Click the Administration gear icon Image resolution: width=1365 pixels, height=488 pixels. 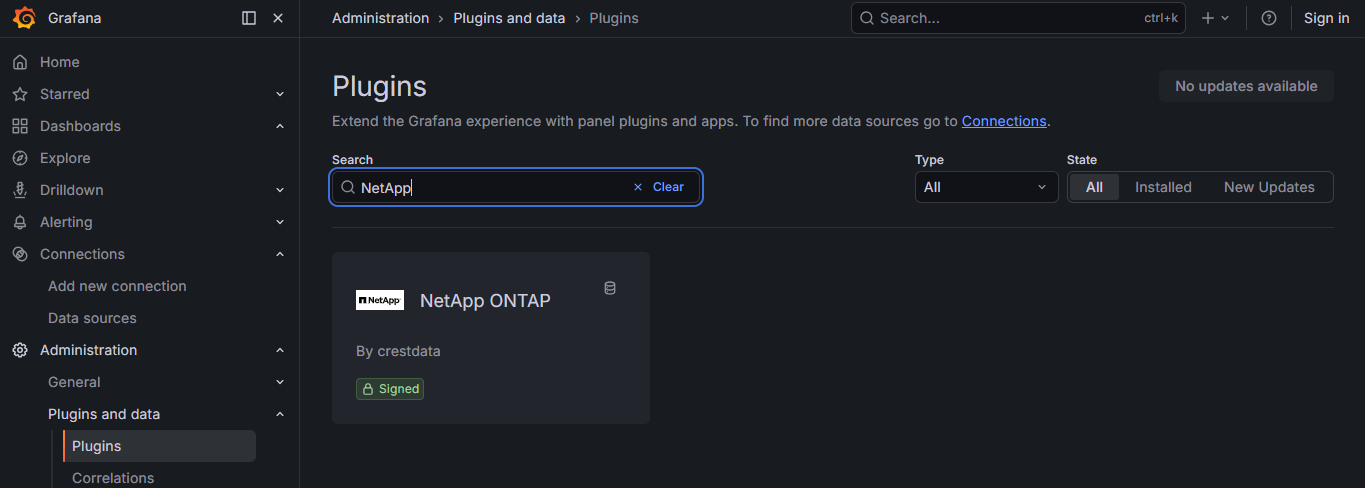(20, 350)
